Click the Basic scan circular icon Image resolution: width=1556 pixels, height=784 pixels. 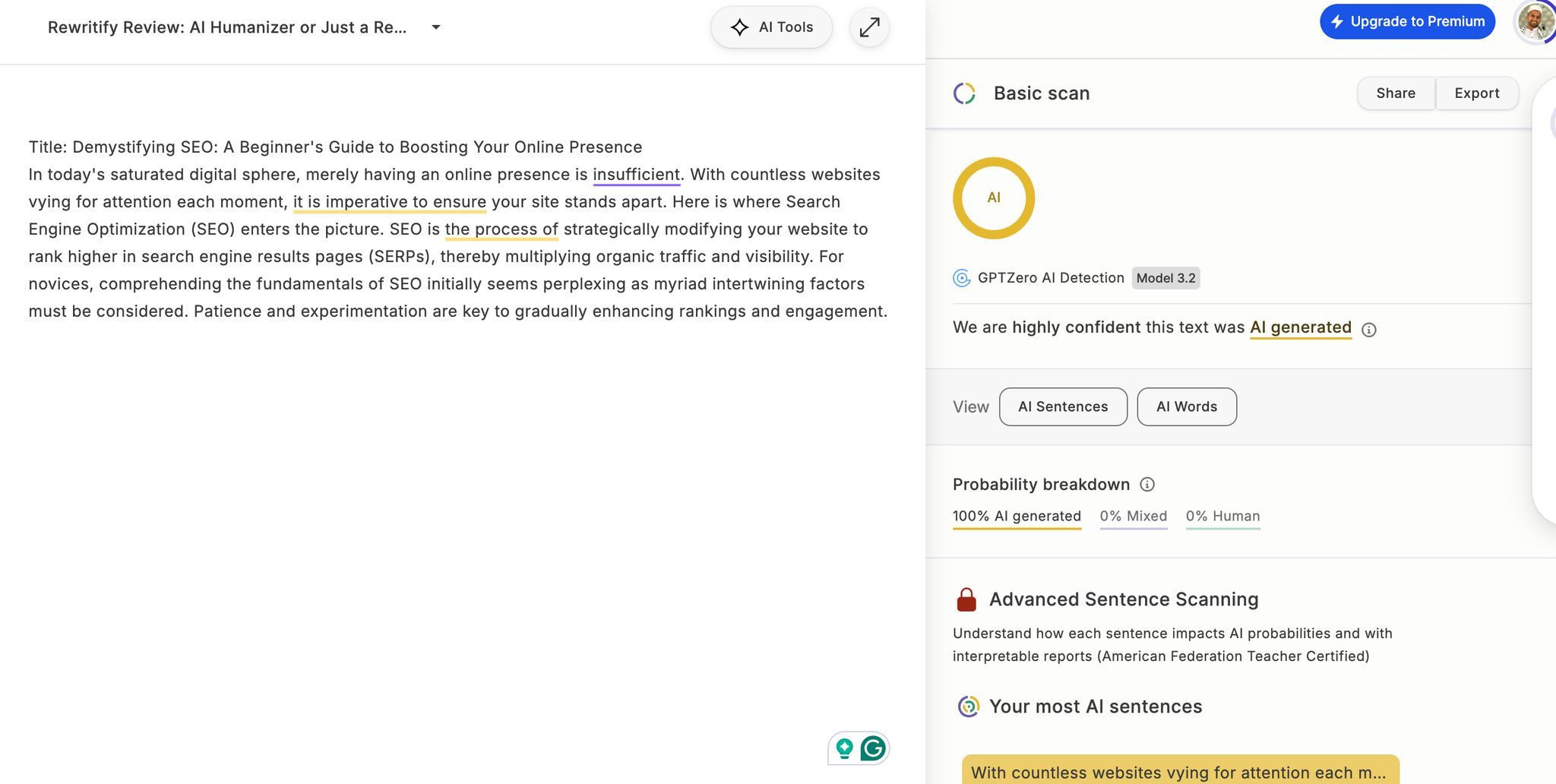[x=964, y=93]
